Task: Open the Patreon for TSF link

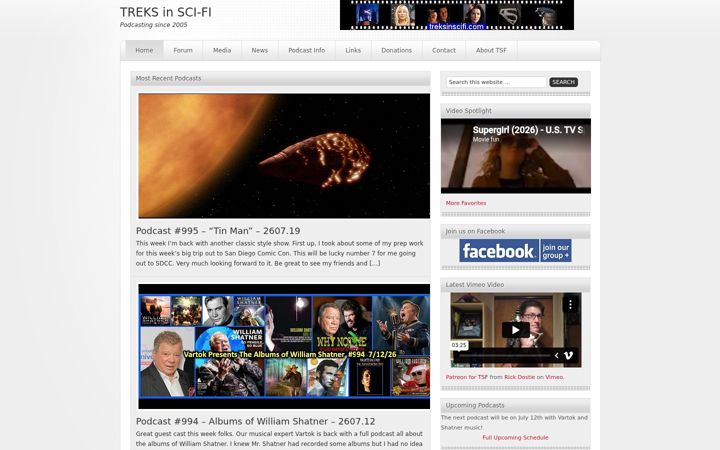Action: point(467,377)
